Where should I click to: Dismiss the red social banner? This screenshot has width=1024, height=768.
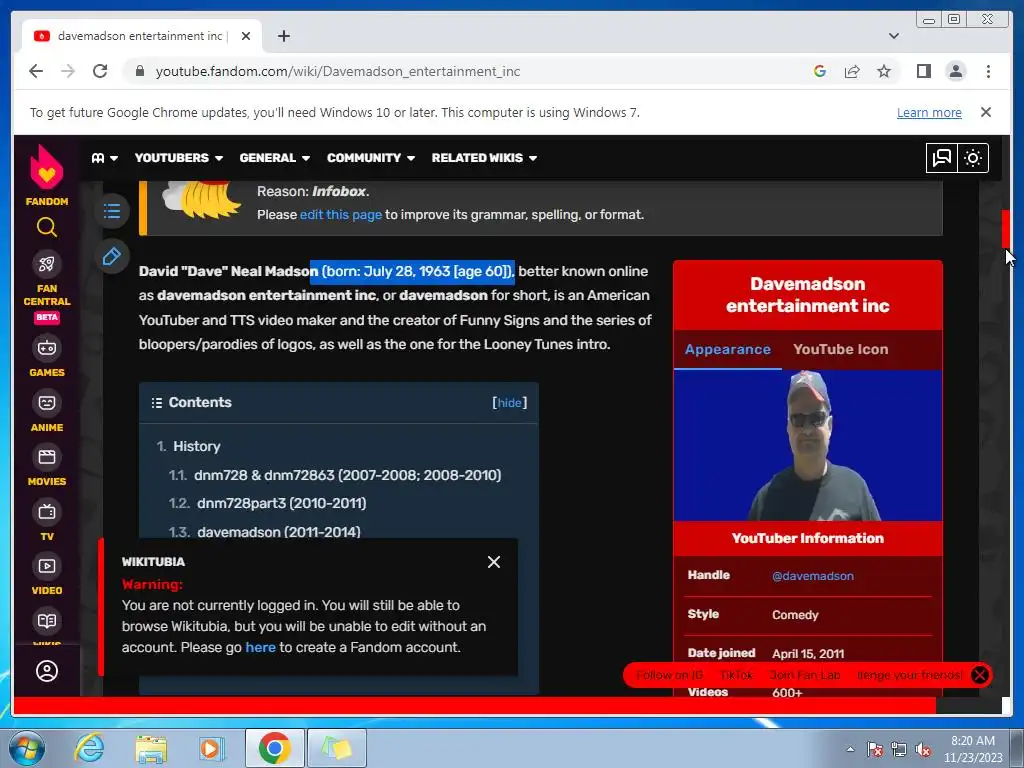980,675
